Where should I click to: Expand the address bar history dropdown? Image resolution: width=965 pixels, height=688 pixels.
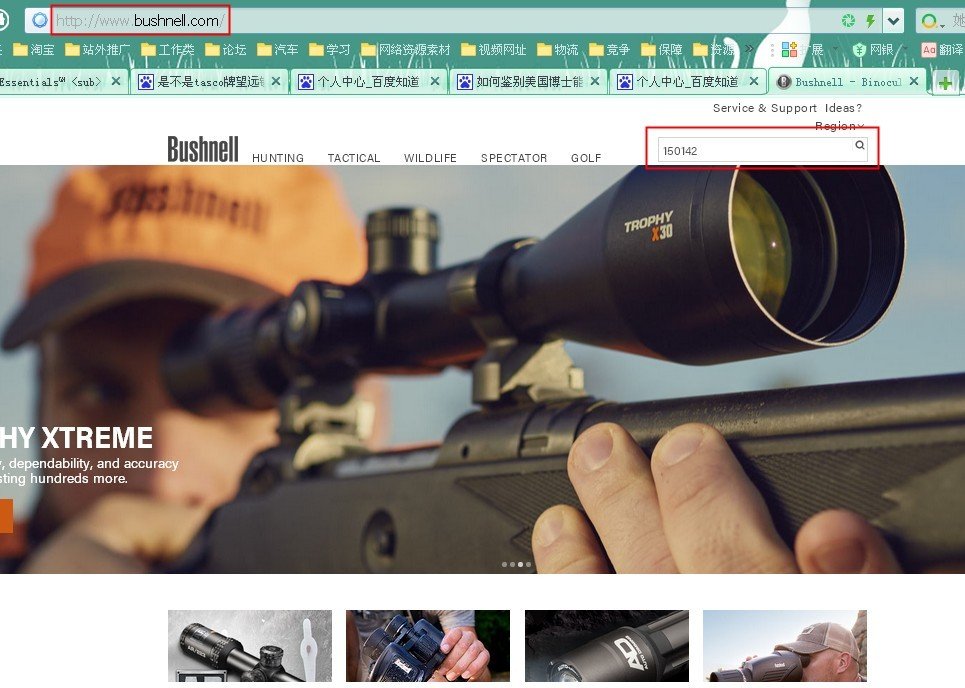pyautogui.click(x=892, y=21)
